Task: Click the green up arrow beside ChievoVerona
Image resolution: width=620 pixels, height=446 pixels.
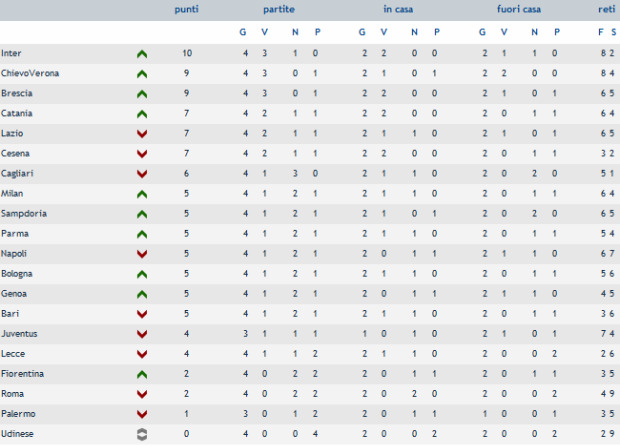Action: 142,74
